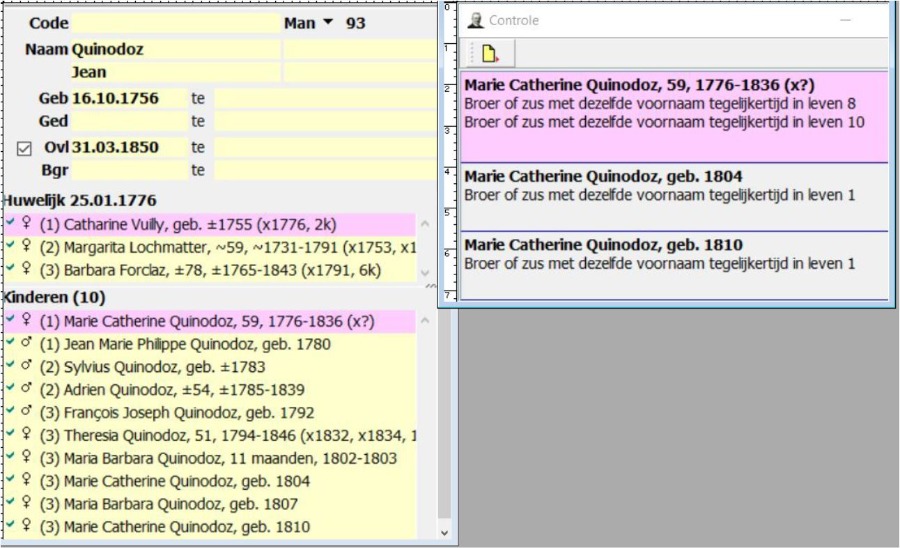Click the Geb date field 16.10.1756

click(x=128, y=98)
